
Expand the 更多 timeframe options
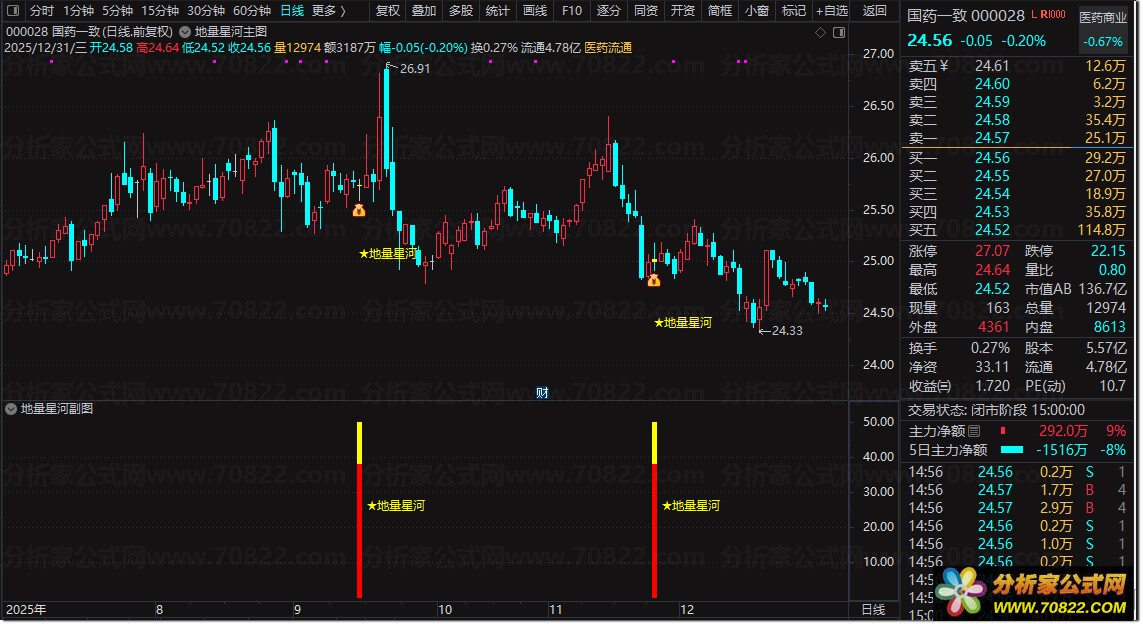pos(329,10)
